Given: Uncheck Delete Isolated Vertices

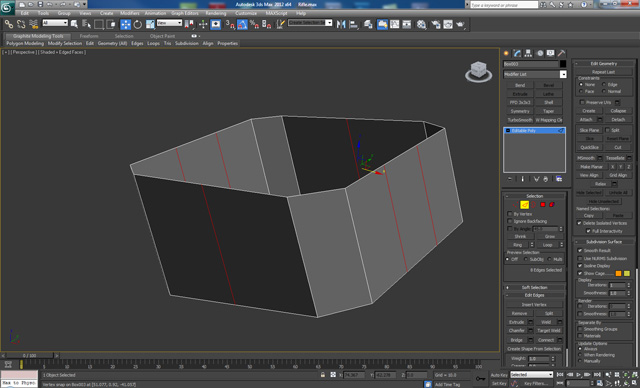Looking at the screenshot, I should [579, 223].
